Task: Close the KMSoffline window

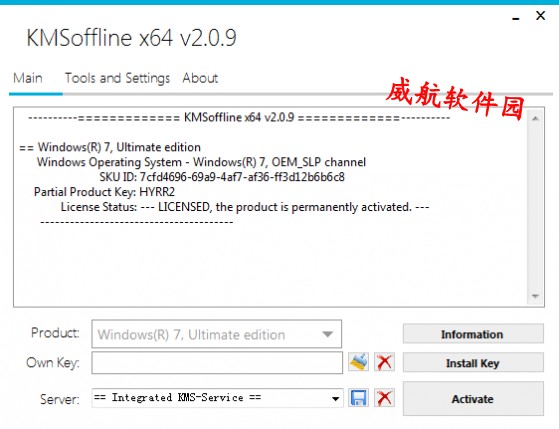Action: click(x=540, y=15)
